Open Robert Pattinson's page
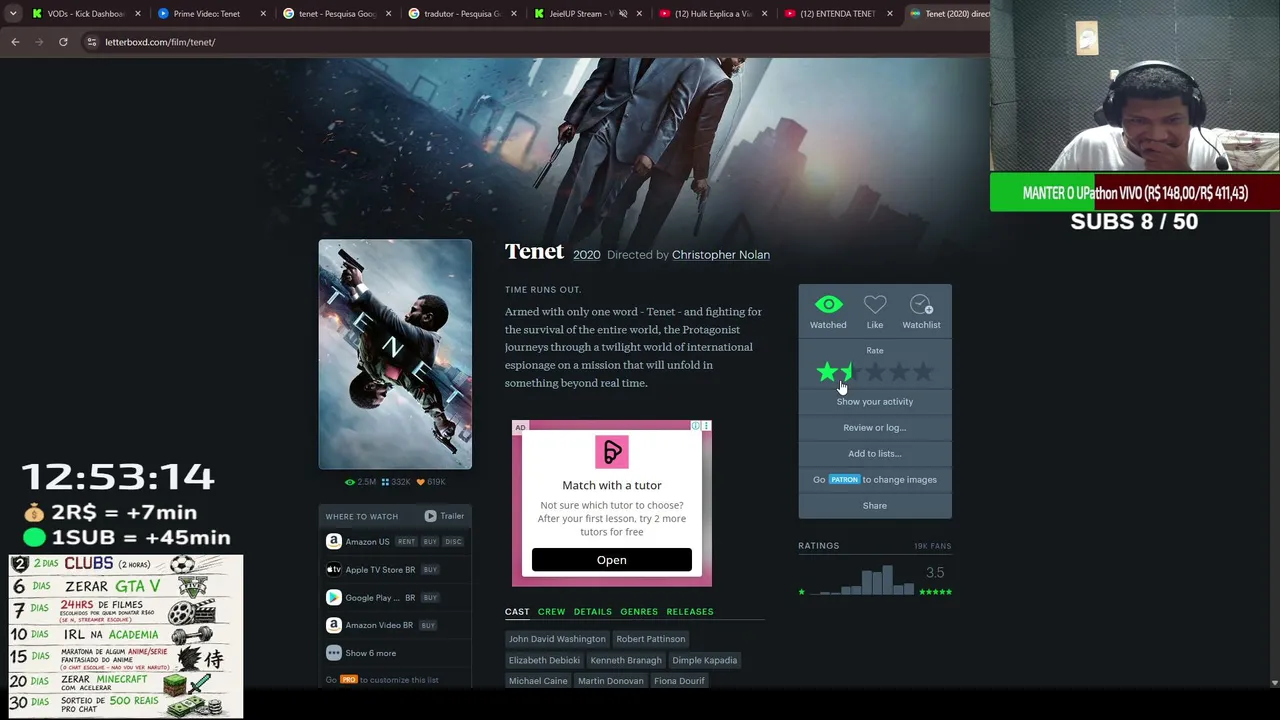 pyautogui.click(x=651, y=639)
